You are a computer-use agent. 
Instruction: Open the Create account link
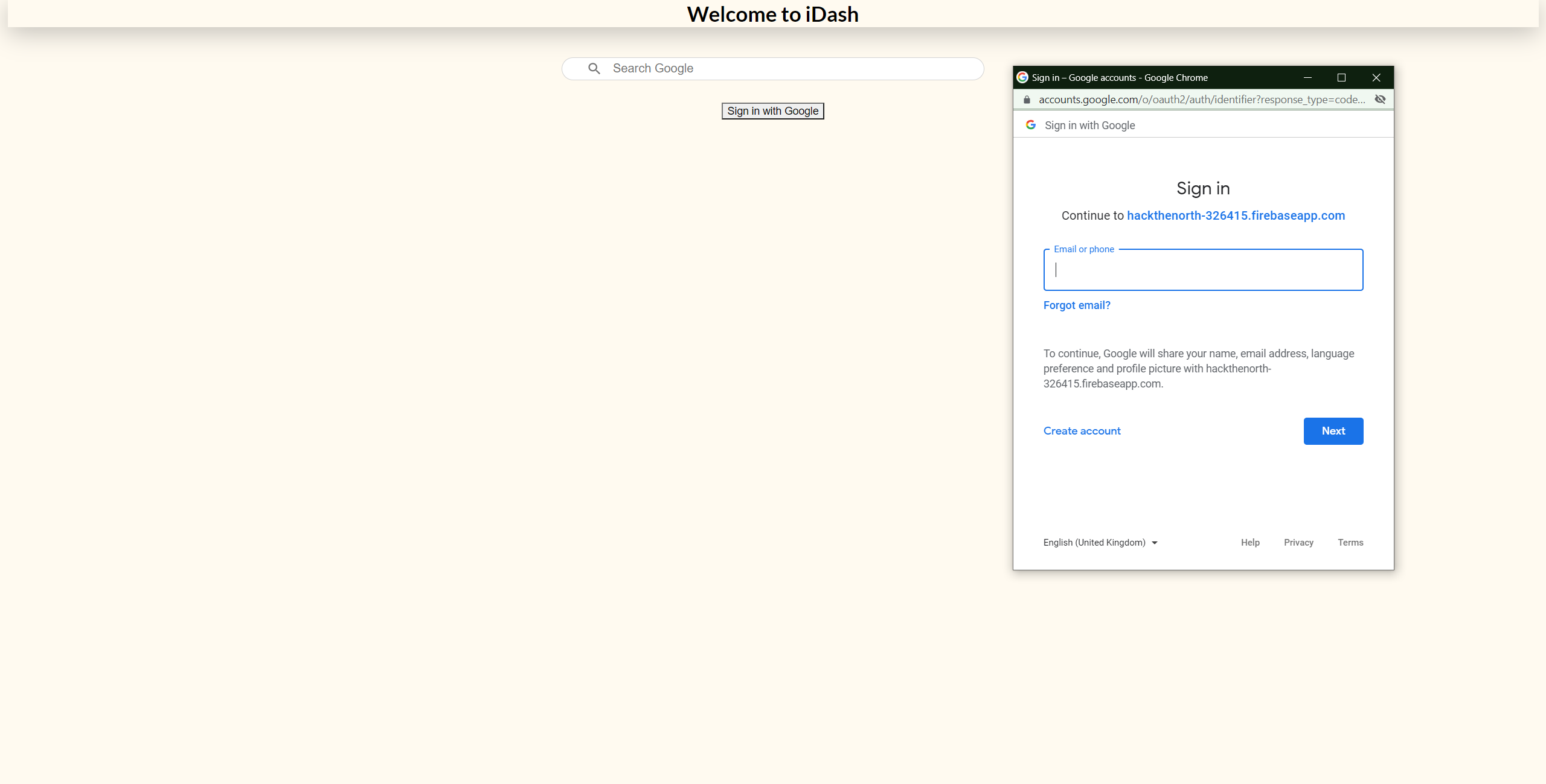(x=1082, y=431)
